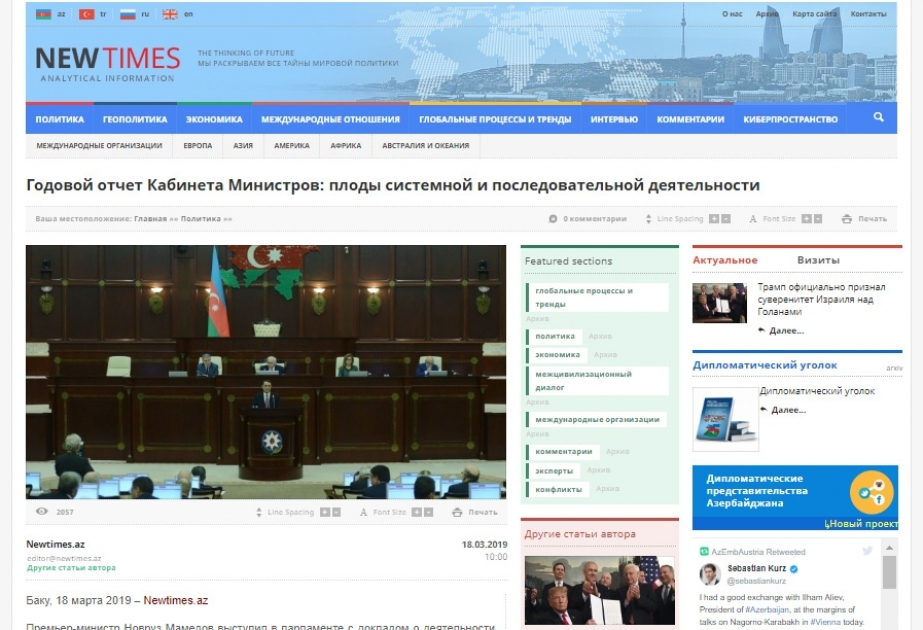The image size is (923, 630).
Task: Decrease line spacing below article photo
Action: pos(336,512)
